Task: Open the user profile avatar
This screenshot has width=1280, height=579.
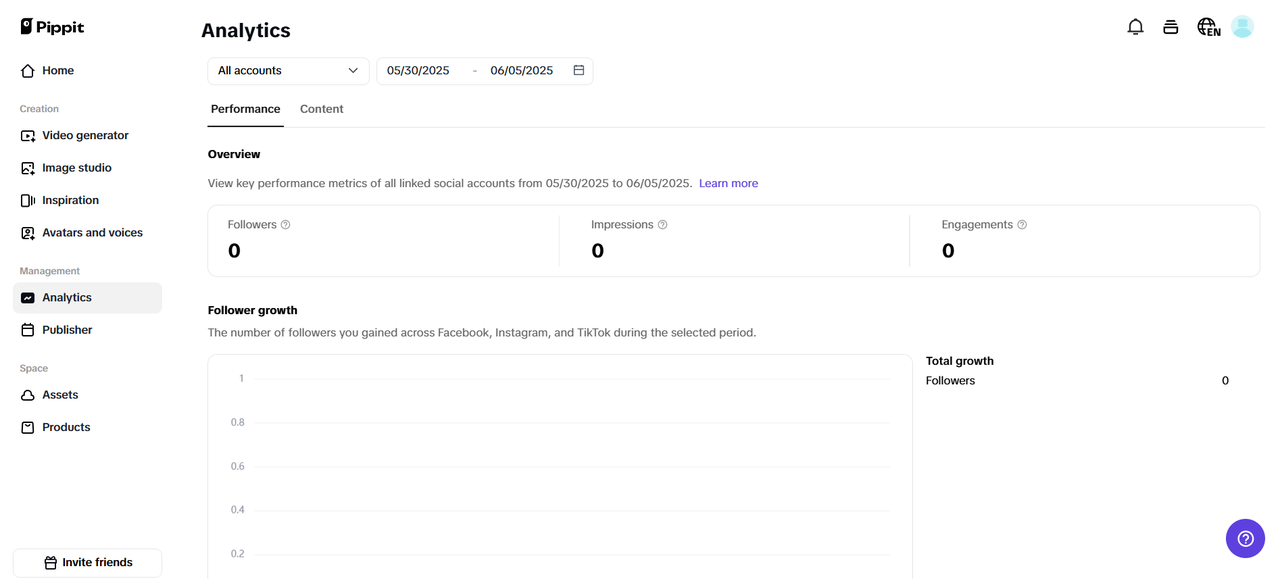Action: [1242, 27]
